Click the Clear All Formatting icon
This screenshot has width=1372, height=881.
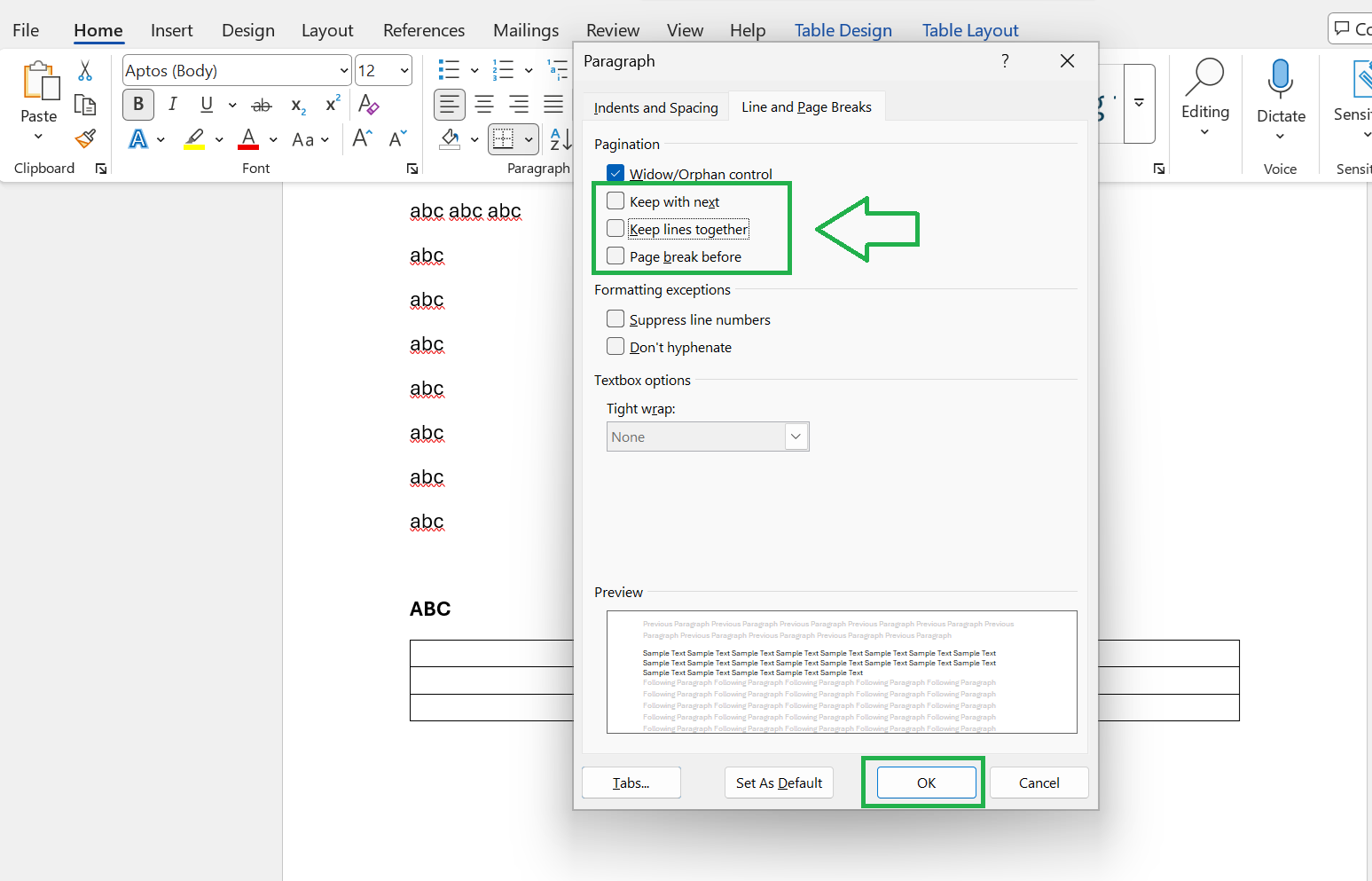pyautogui.click(x=368, y=105)
